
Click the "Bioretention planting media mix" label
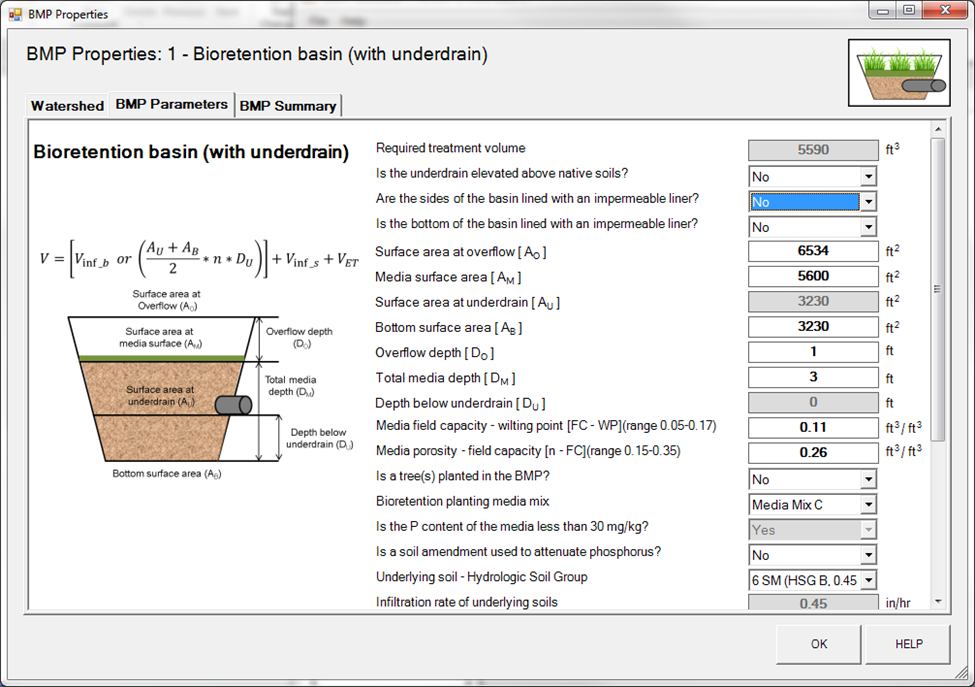463,501
